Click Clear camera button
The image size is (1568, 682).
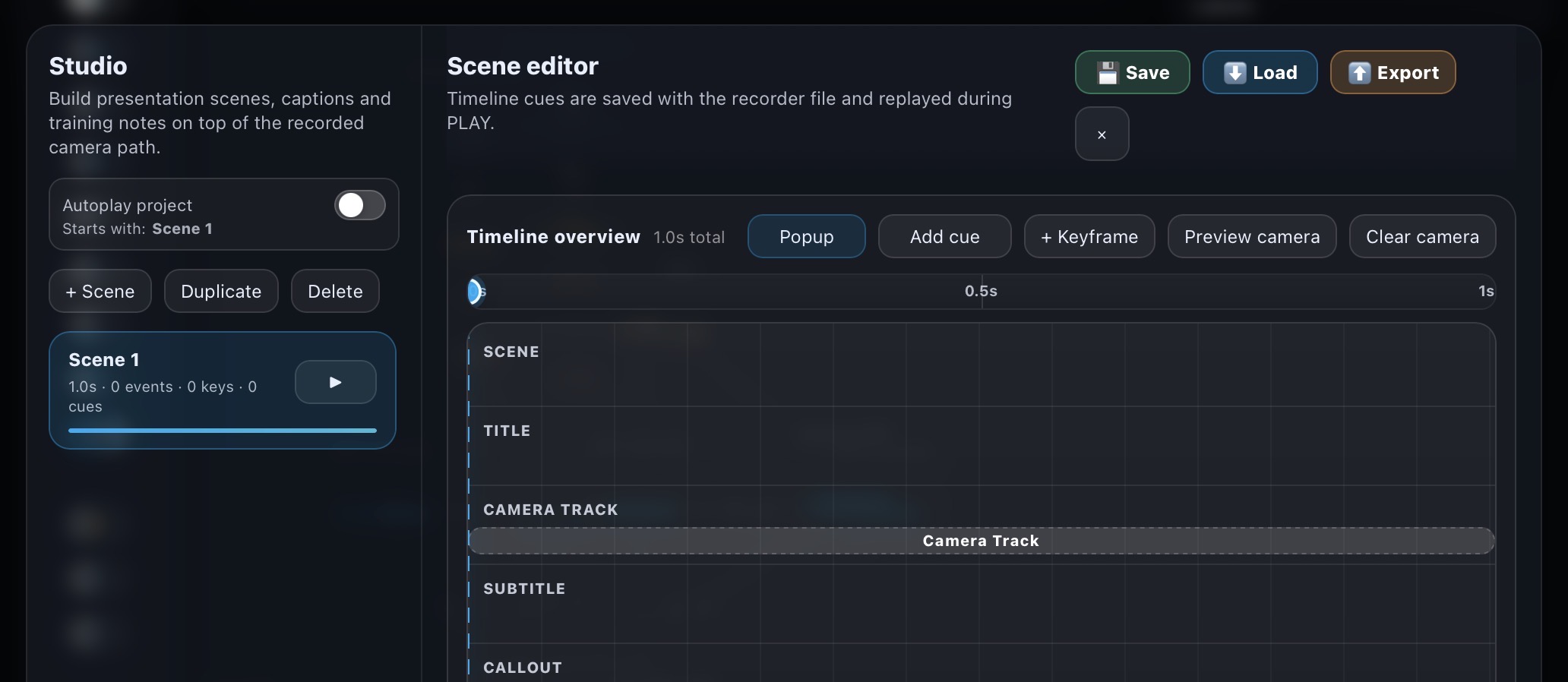pos(1422,236)
